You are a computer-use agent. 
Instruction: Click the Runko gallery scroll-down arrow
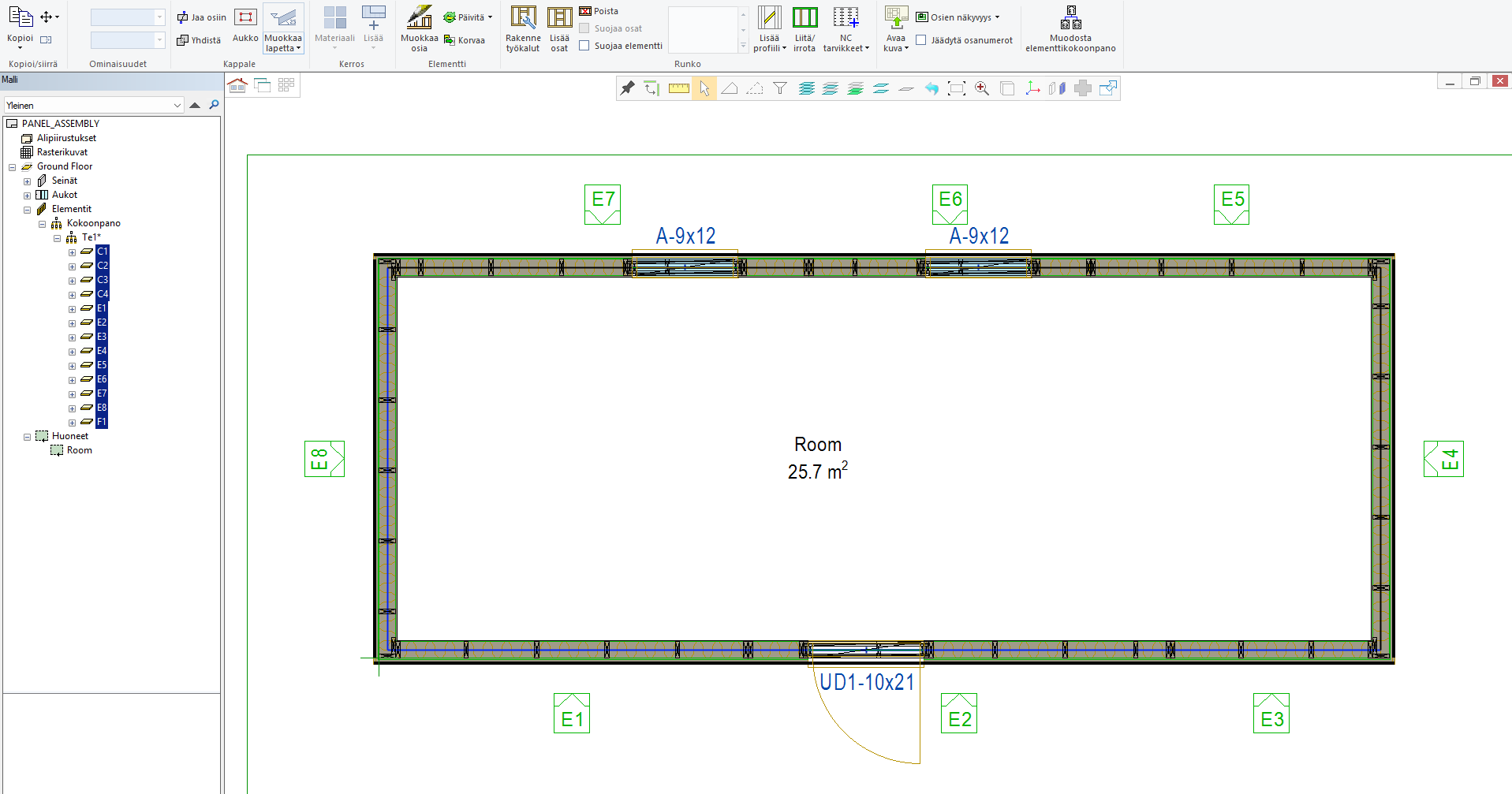point(743,31)
